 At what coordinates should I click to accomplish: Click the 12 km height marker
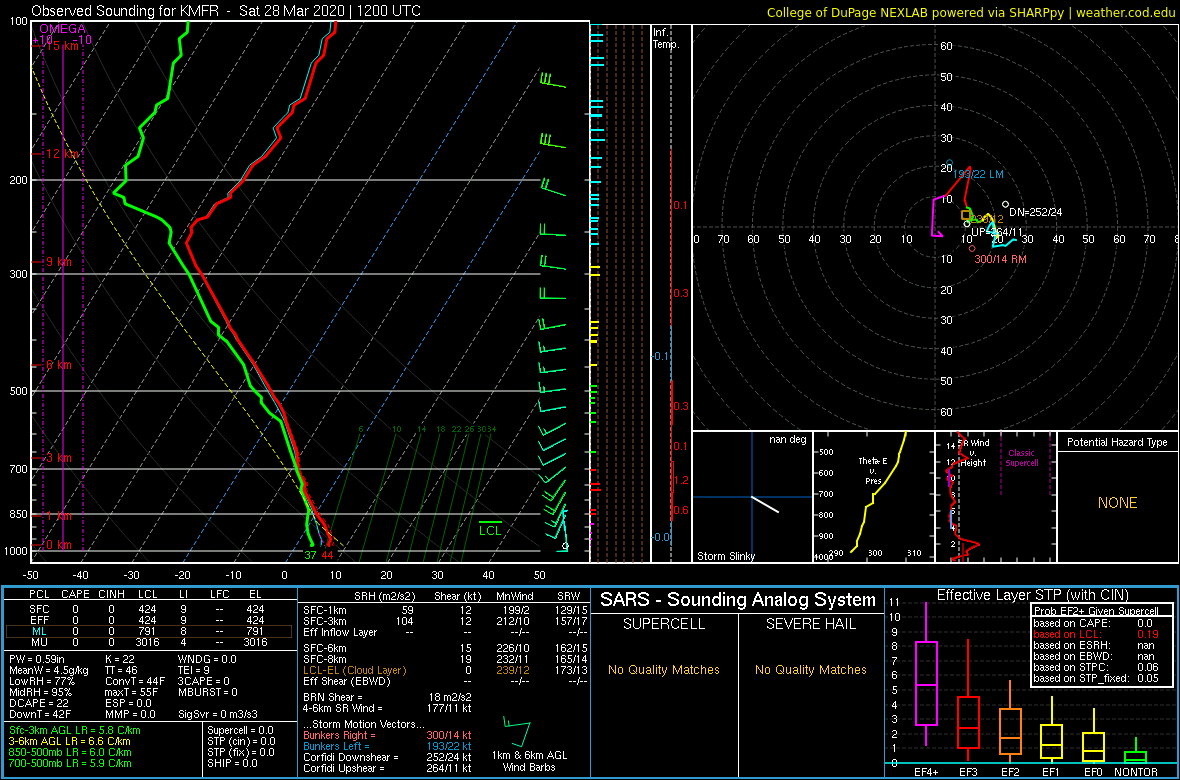pos(60,154)
